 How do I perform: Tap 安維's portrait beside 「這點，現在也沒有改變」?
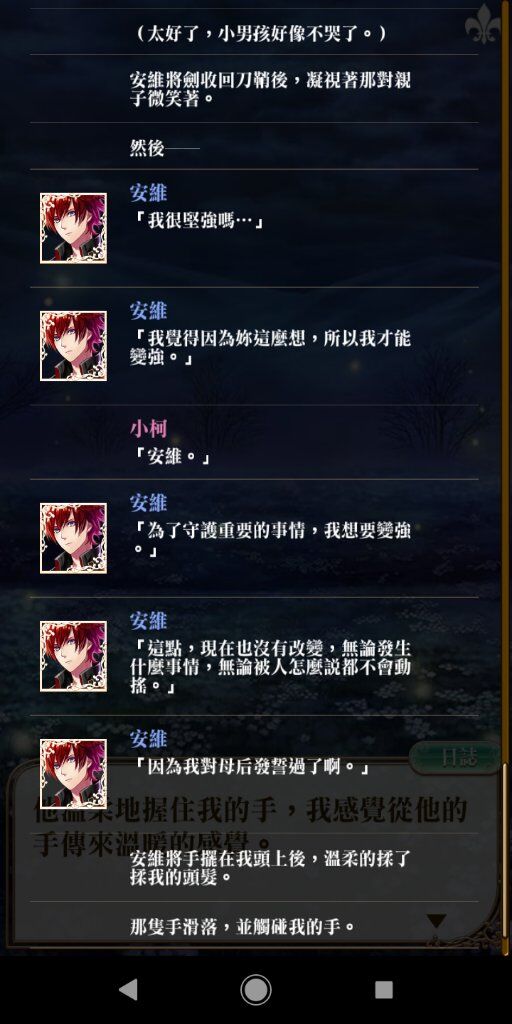tap(73, 656)
